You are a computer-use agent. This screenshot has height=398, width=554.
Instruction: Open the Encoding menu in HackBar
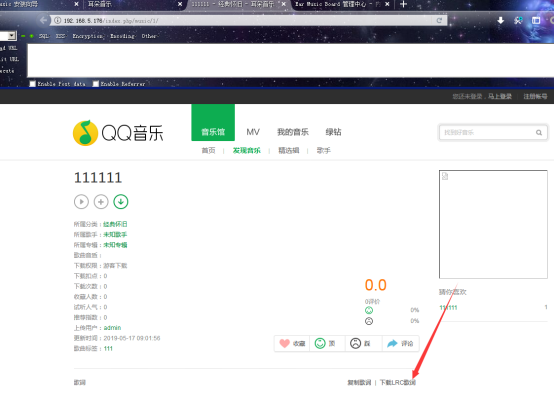tap(122, 36)
